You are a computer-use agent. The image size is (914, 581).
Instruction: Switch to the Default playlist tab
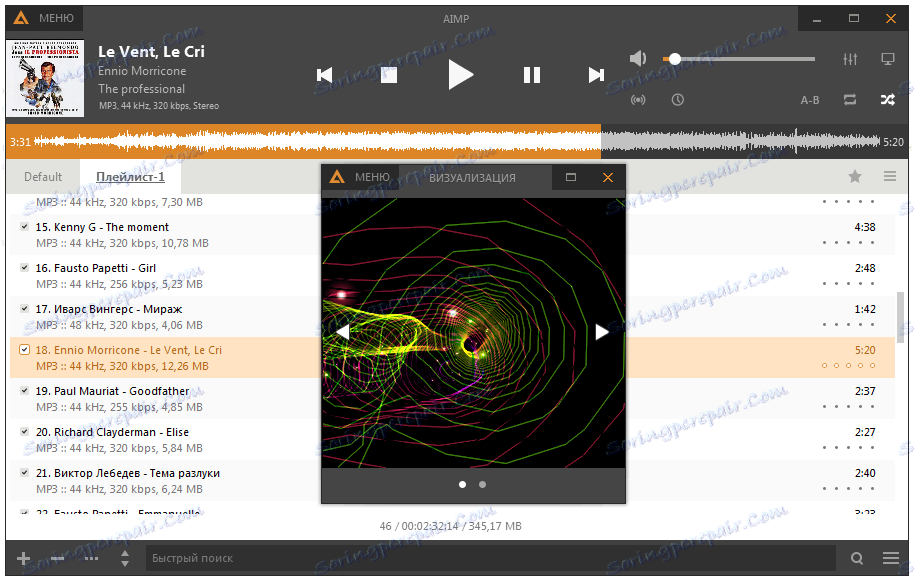click(x=43, y=177)
